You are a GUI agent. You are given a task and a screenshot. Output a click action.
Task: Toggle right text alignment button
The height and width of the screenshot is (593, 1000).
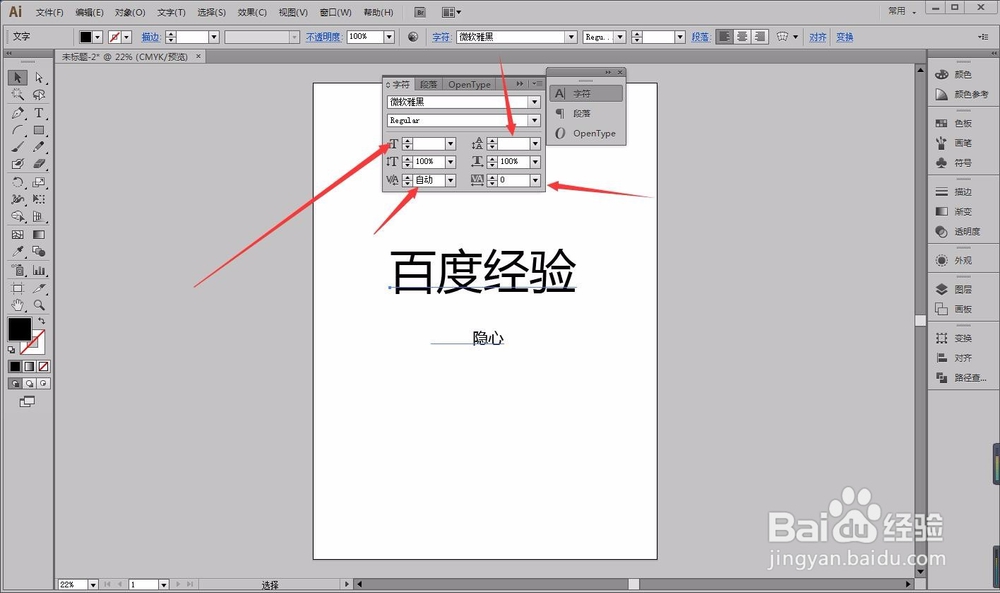(760, 37)
